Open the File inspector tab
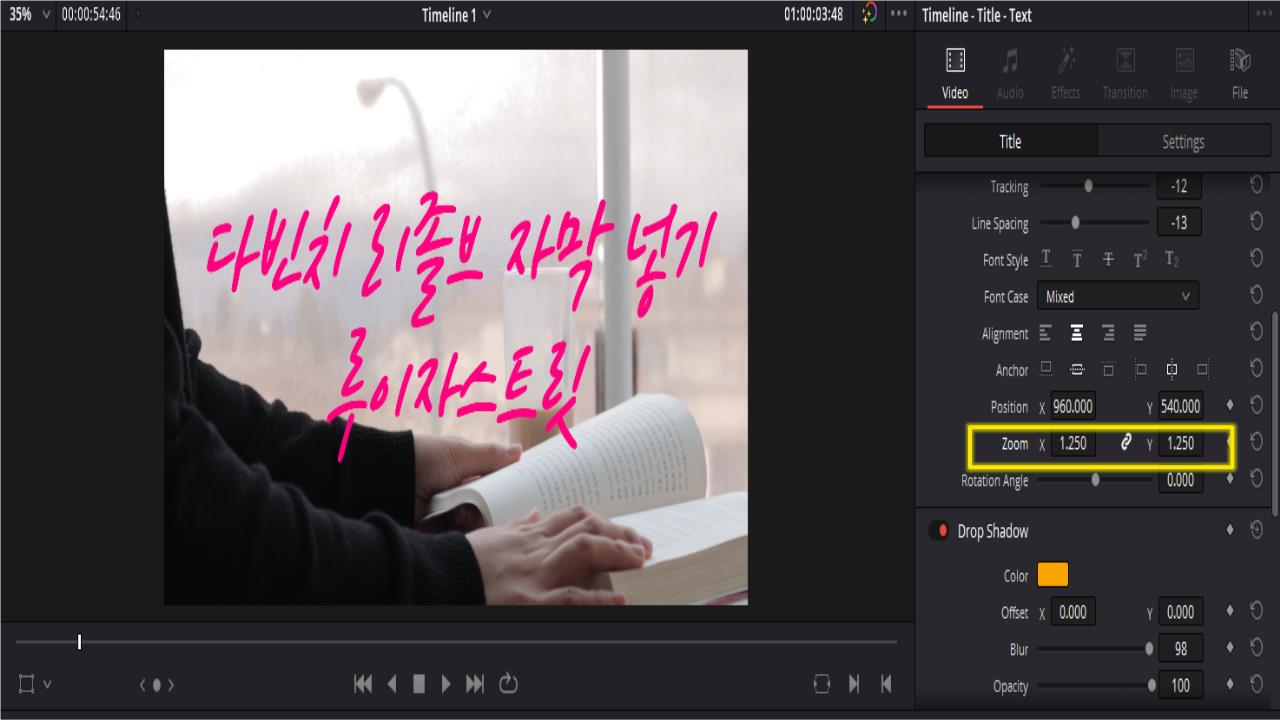This screenshot has width=1280, height=720. (x=1240, y=73)
